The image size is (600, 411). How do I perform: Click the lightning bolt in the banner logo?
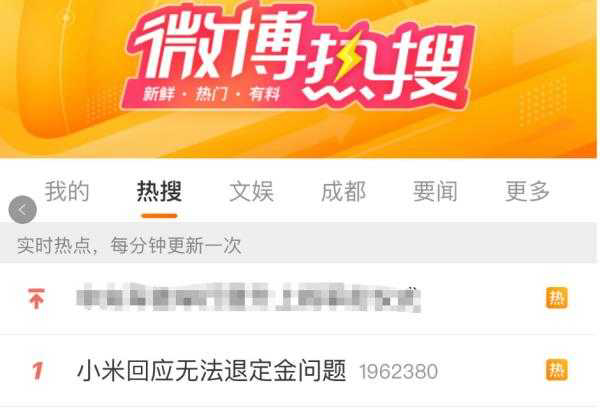[347, 57]
